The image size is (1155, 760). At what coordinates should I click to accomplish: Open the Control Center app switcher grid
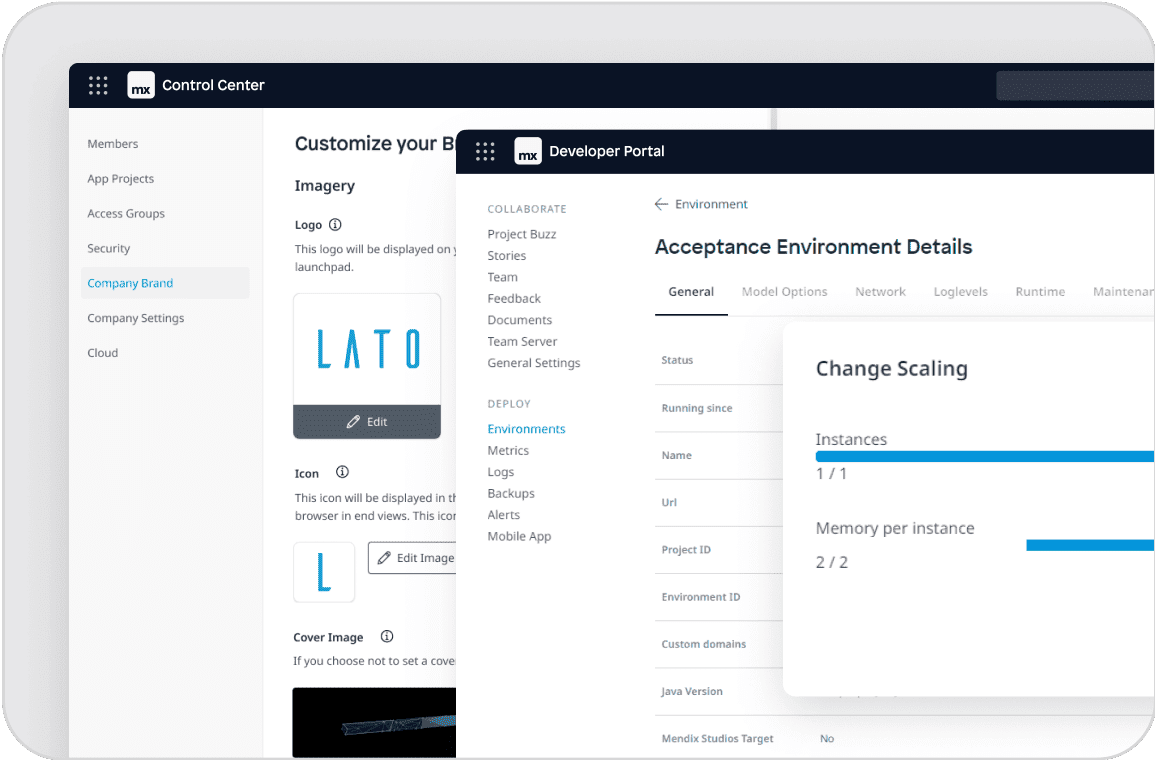[x=98, y=85]
